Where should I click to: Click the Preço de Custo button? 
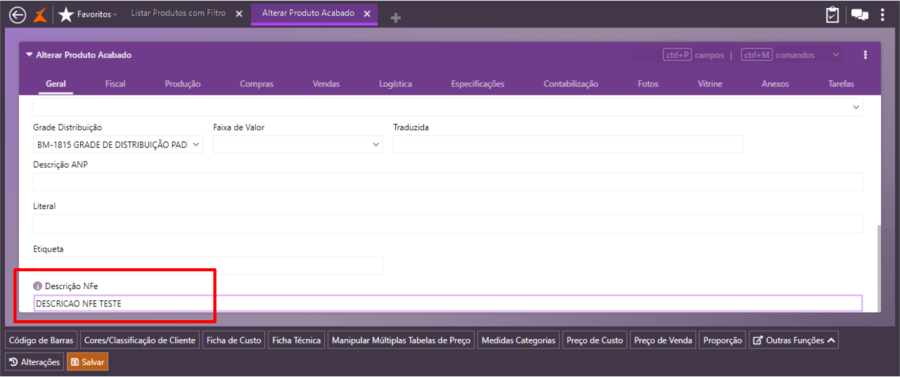(x=595, y=340)
